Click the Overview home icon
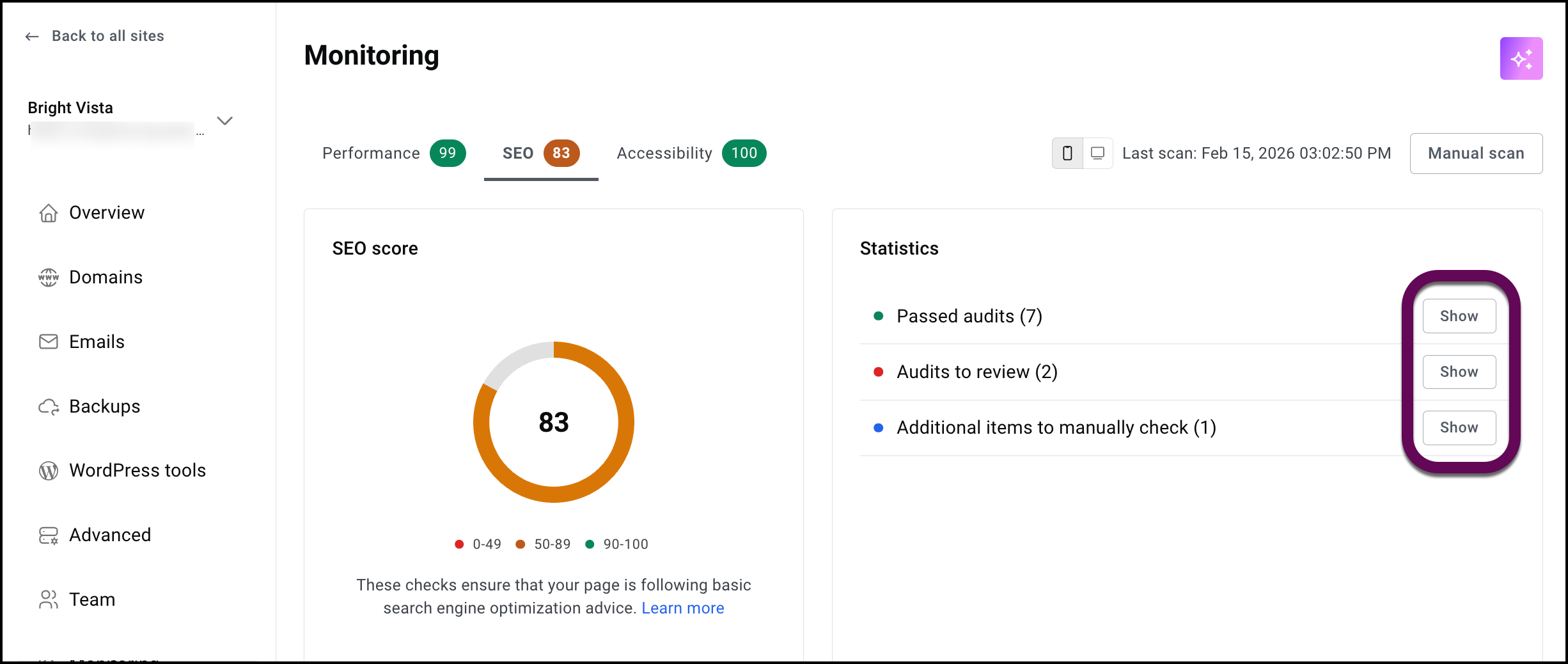Image resolution: width=1568 pixels, height=664 pixels. coord(49,213)
